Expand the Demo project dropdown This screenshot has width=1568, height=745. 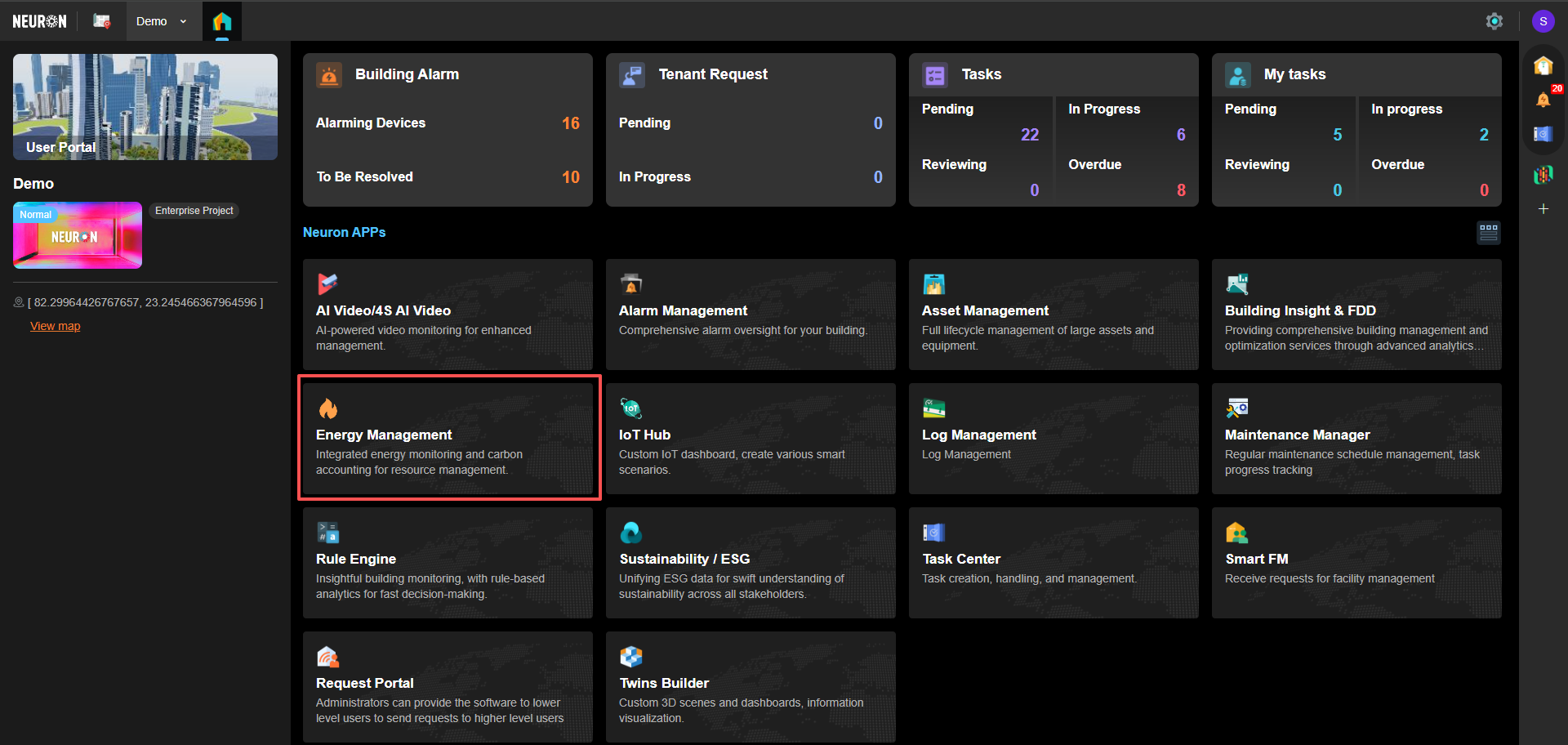pos(161,21)
